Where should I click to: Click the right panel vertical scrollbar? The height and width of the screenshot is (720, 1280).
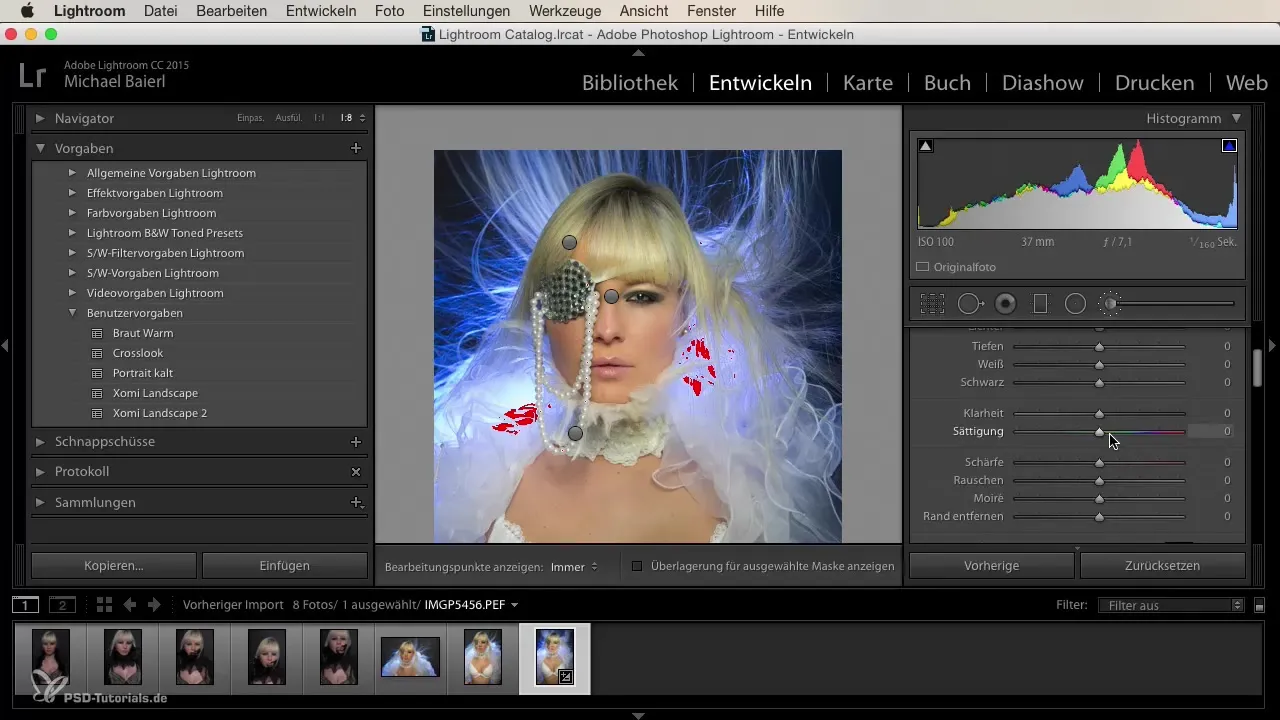(x=1257, y=366)
